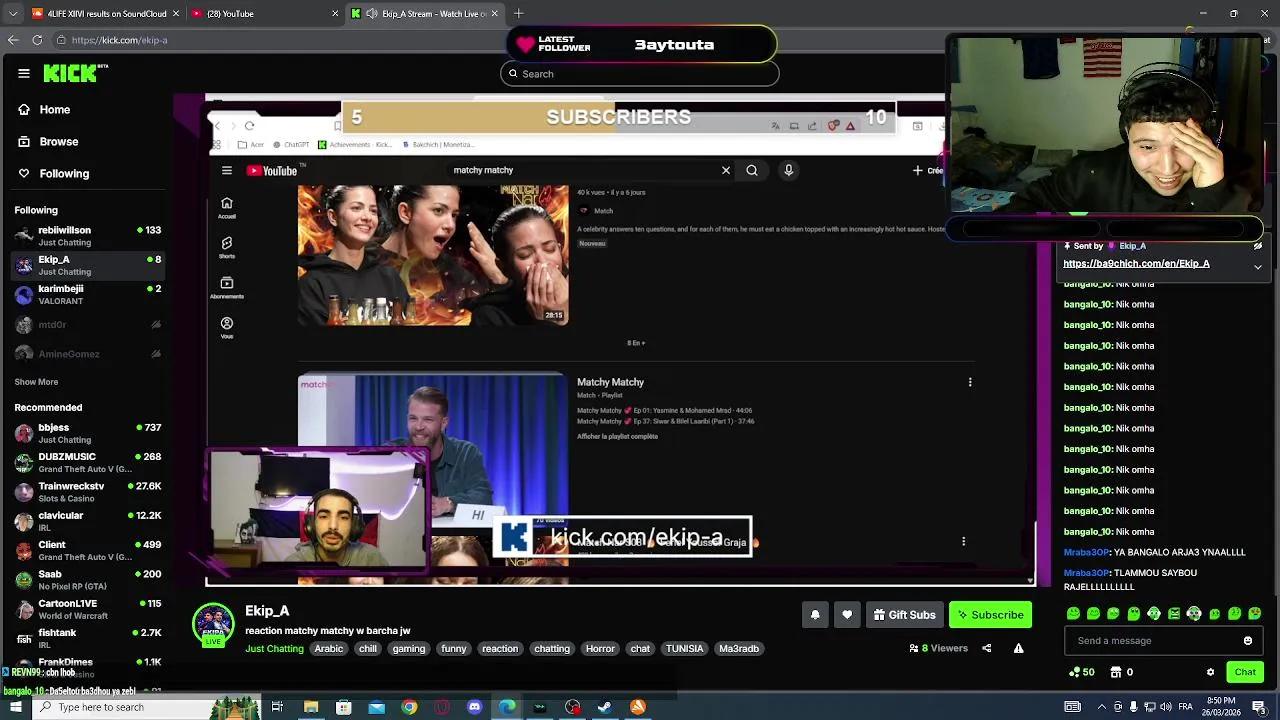Open fishtank recommended channel
The image size is (1280, 720).
click(88, 638)
